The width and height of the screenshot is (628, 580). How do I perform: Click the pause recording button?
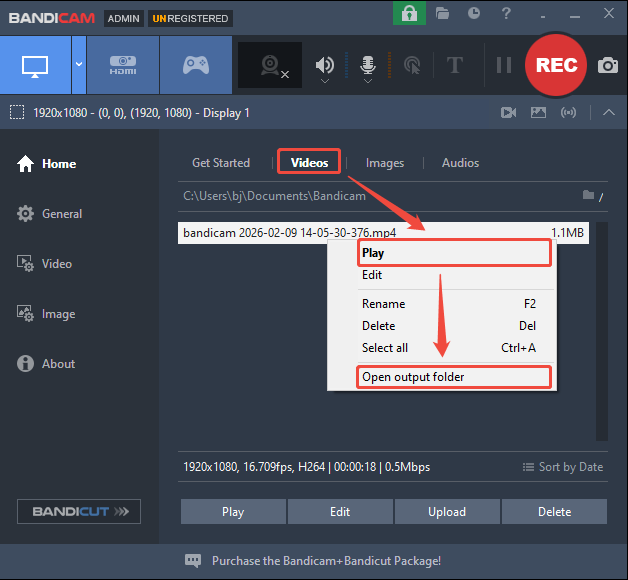(x=504, y=65)
